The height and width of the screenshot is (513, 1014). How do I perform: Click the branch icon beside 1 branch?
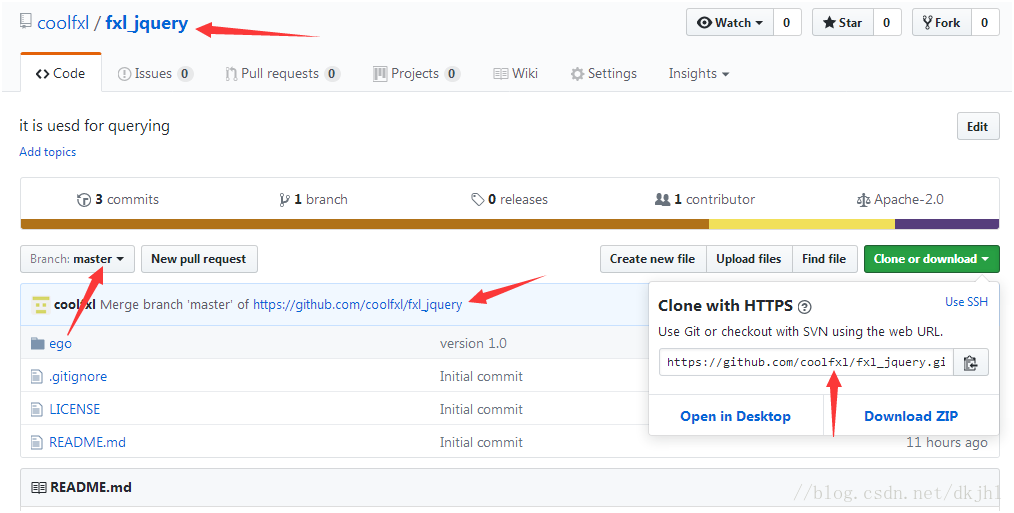point(284,200)
